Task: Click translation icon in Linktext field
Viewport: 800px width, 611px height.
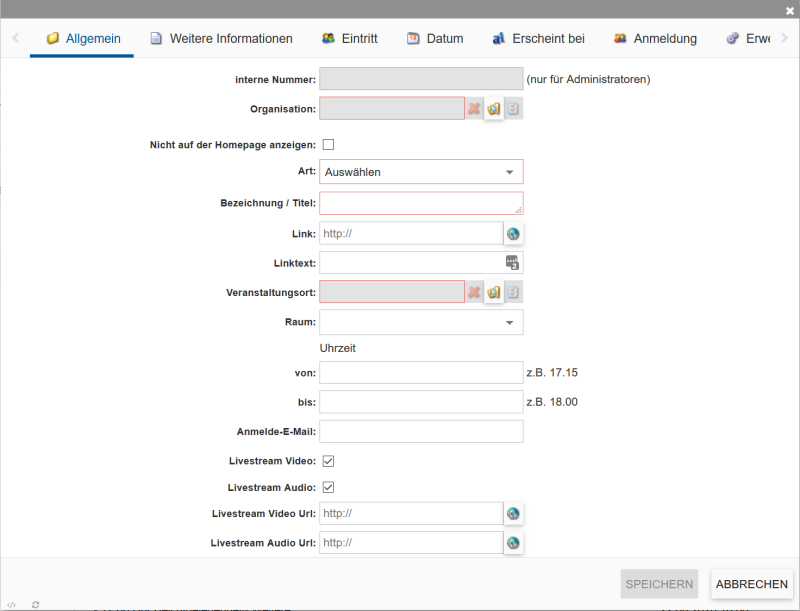Action: point(513,263)
